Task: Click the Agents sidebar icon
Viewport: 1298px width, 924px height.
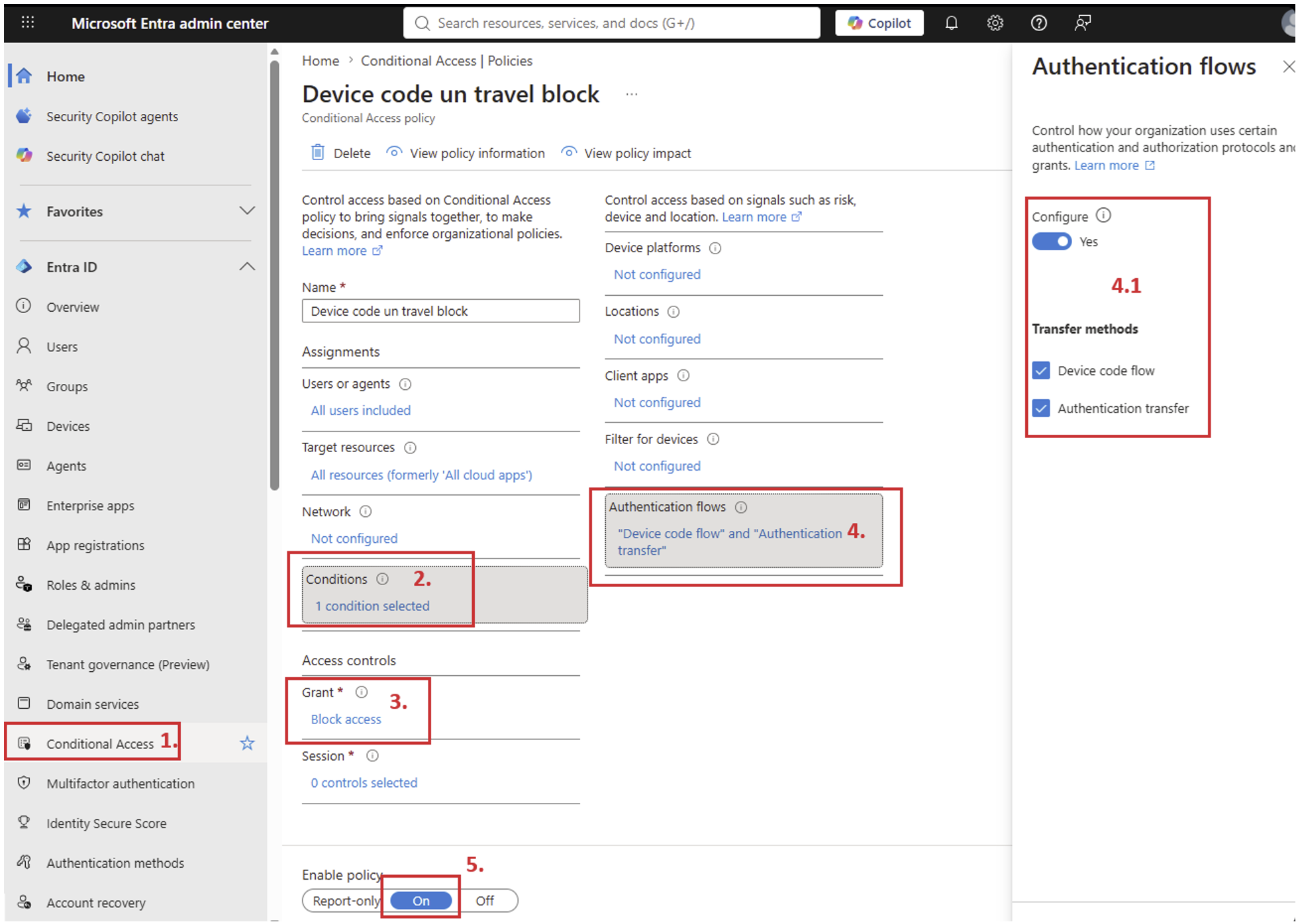Action: [x=24, y=465]
